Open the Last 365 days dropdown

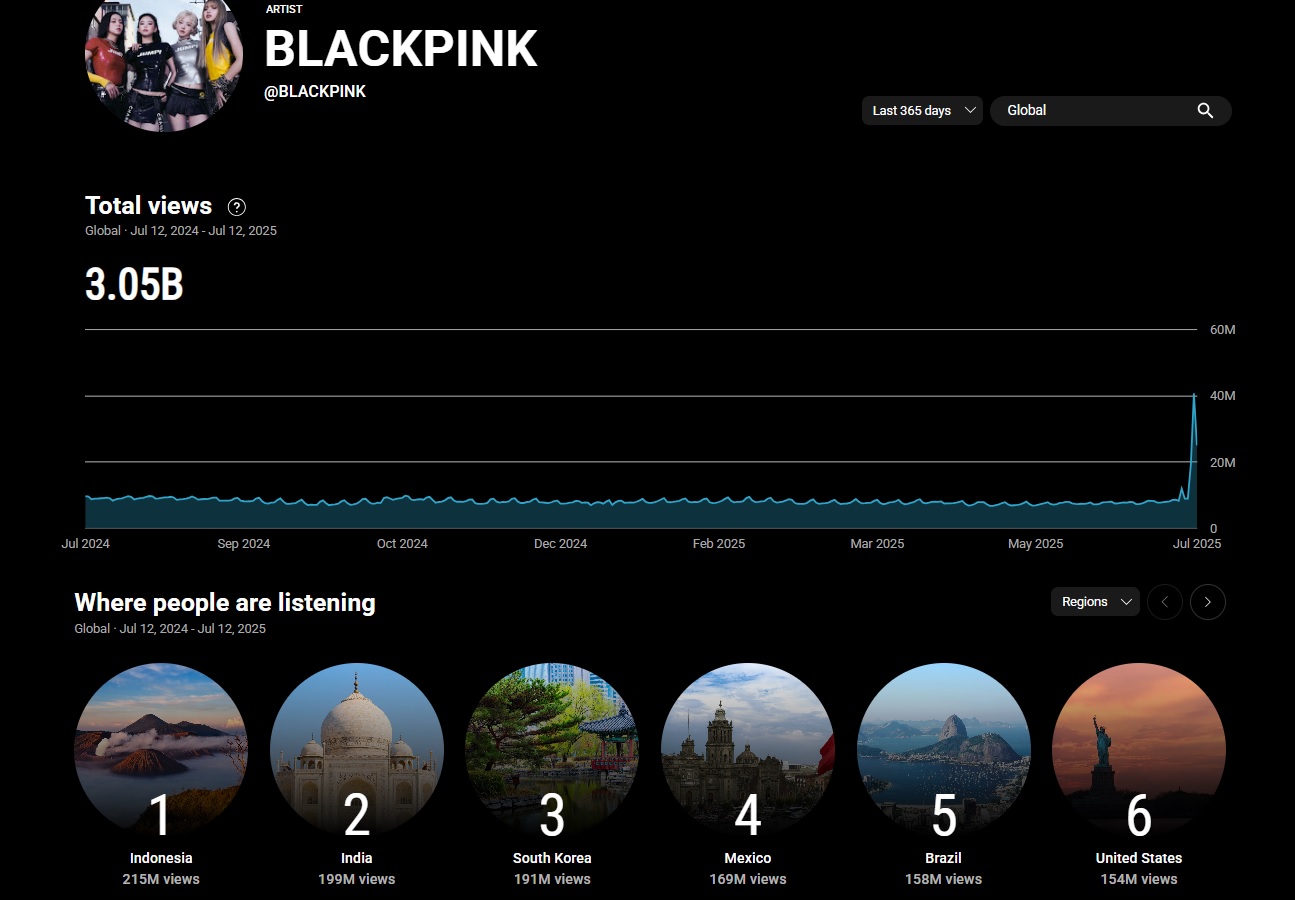[922, 111]
